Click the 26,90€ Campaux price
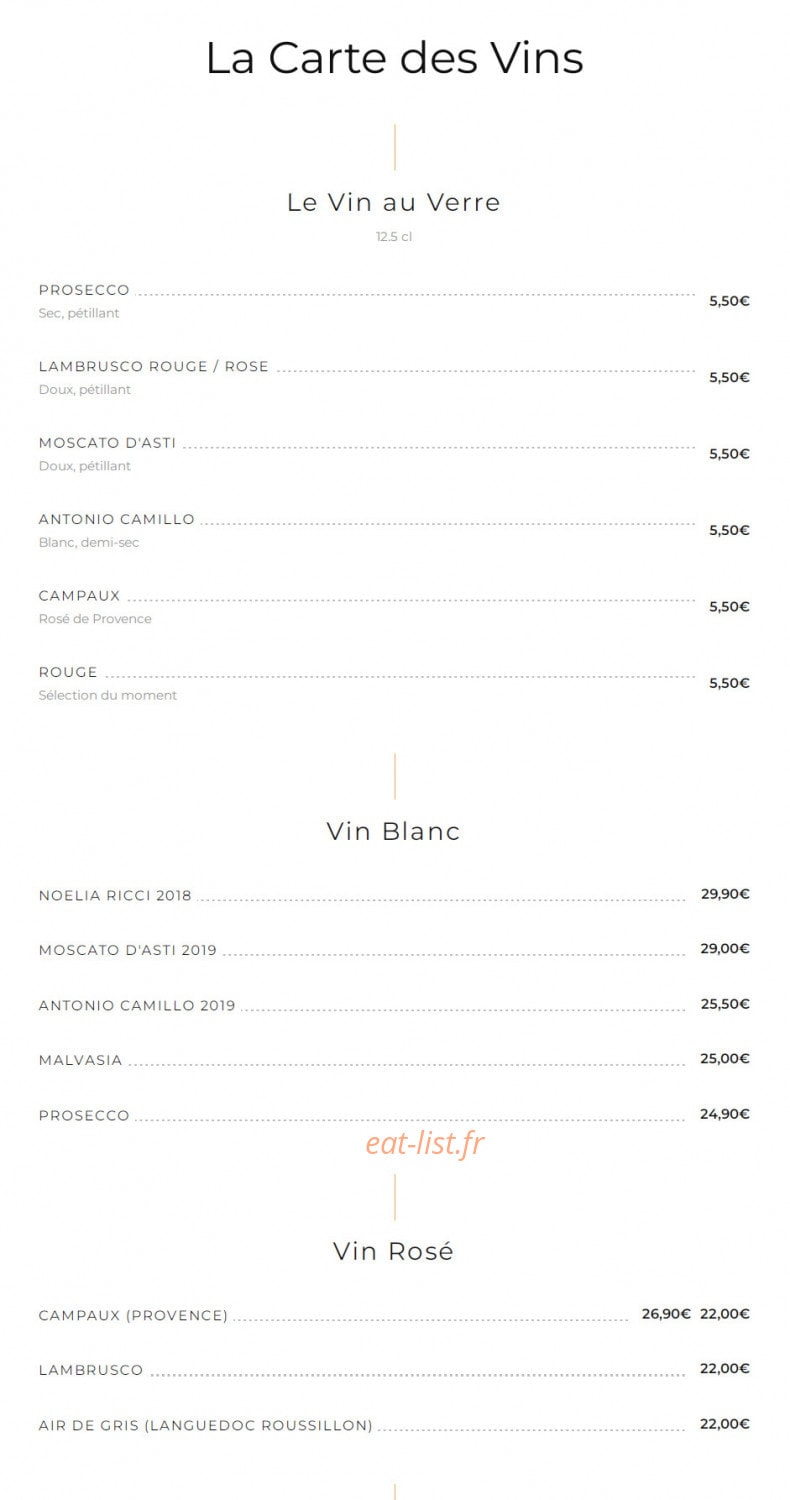 point(666,1314)
